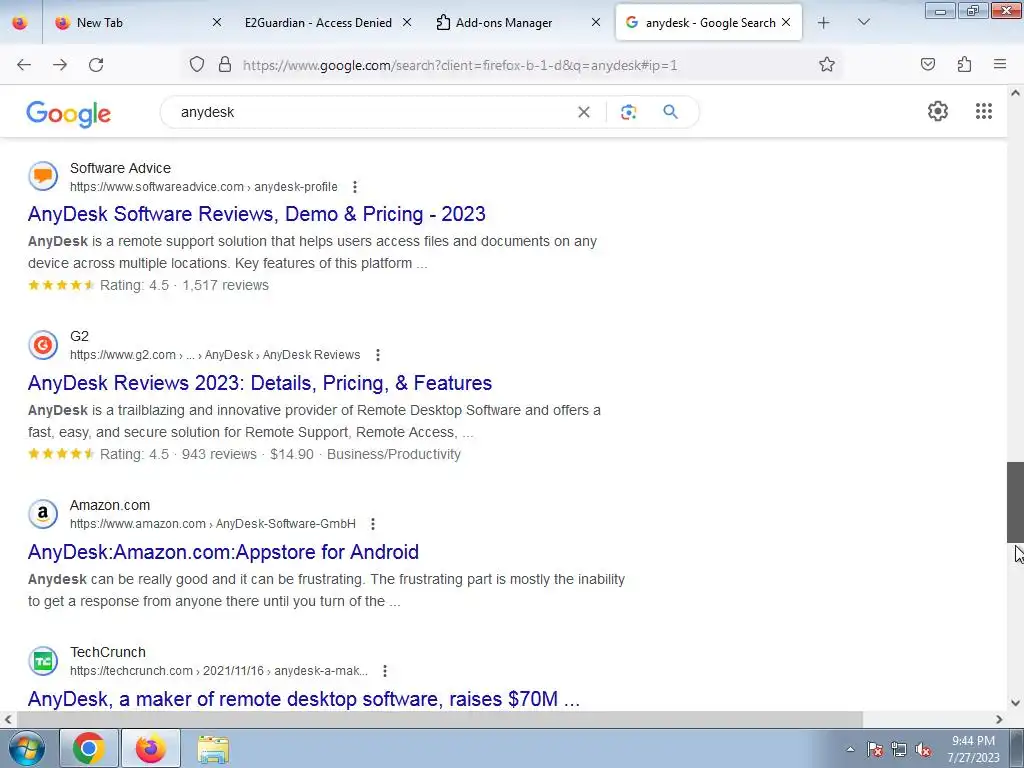Open the Extensions puzzle icon

click(x=964, y=64)
